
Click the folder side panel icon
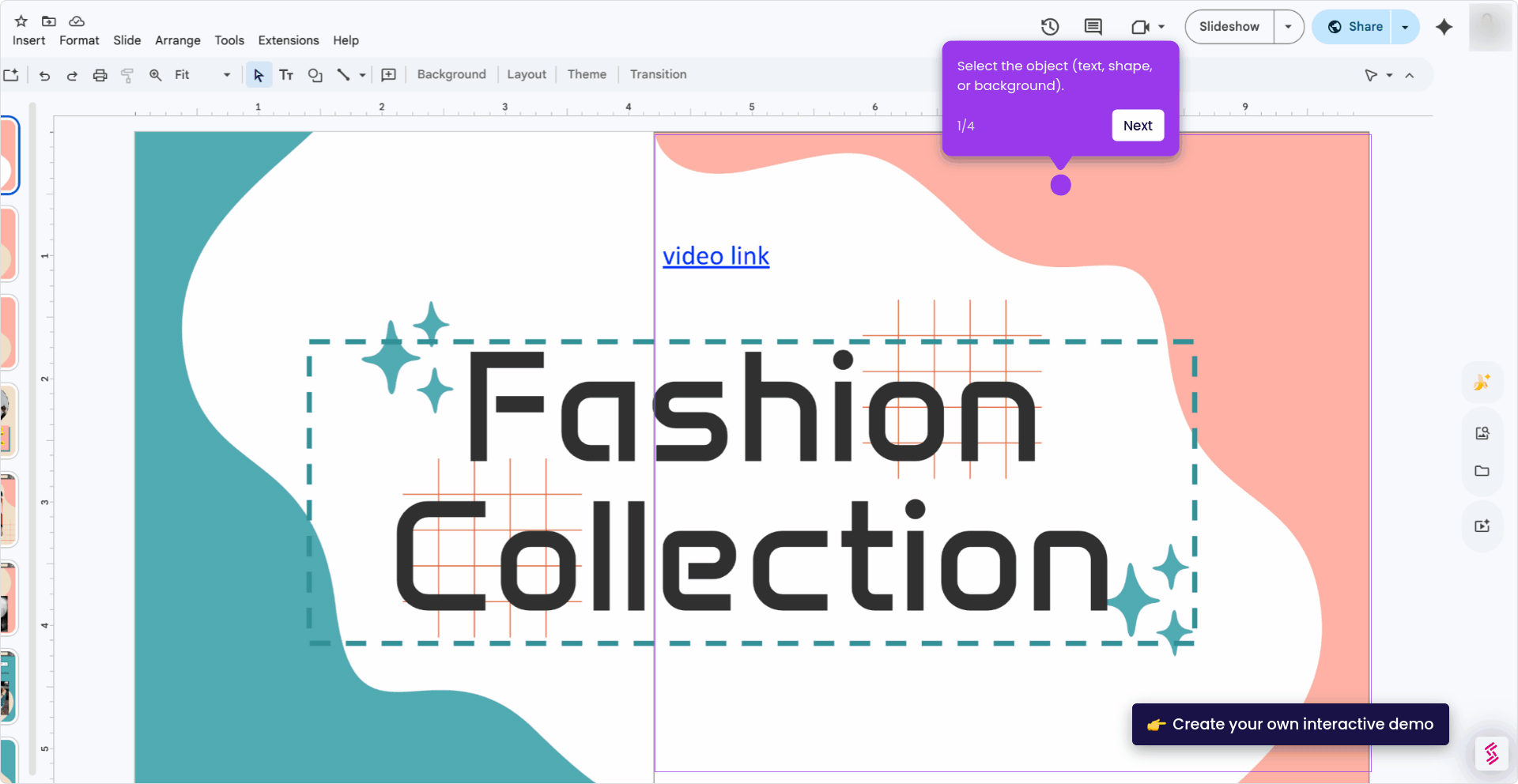(x=1482, y=471)
